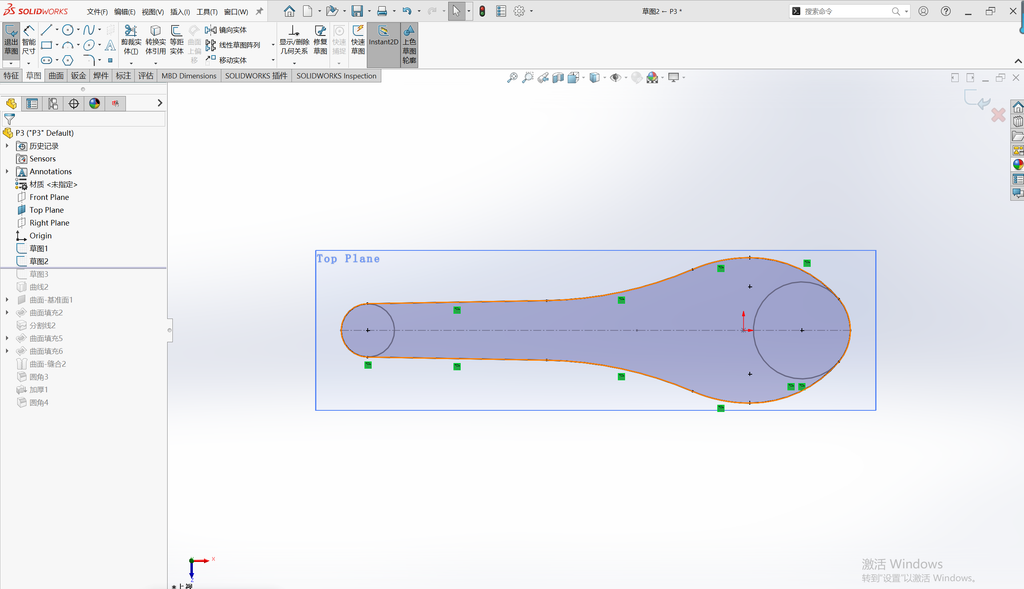
Task: Open the 线性草图阵列 dropdown arrow
Action: pos(273,45)
